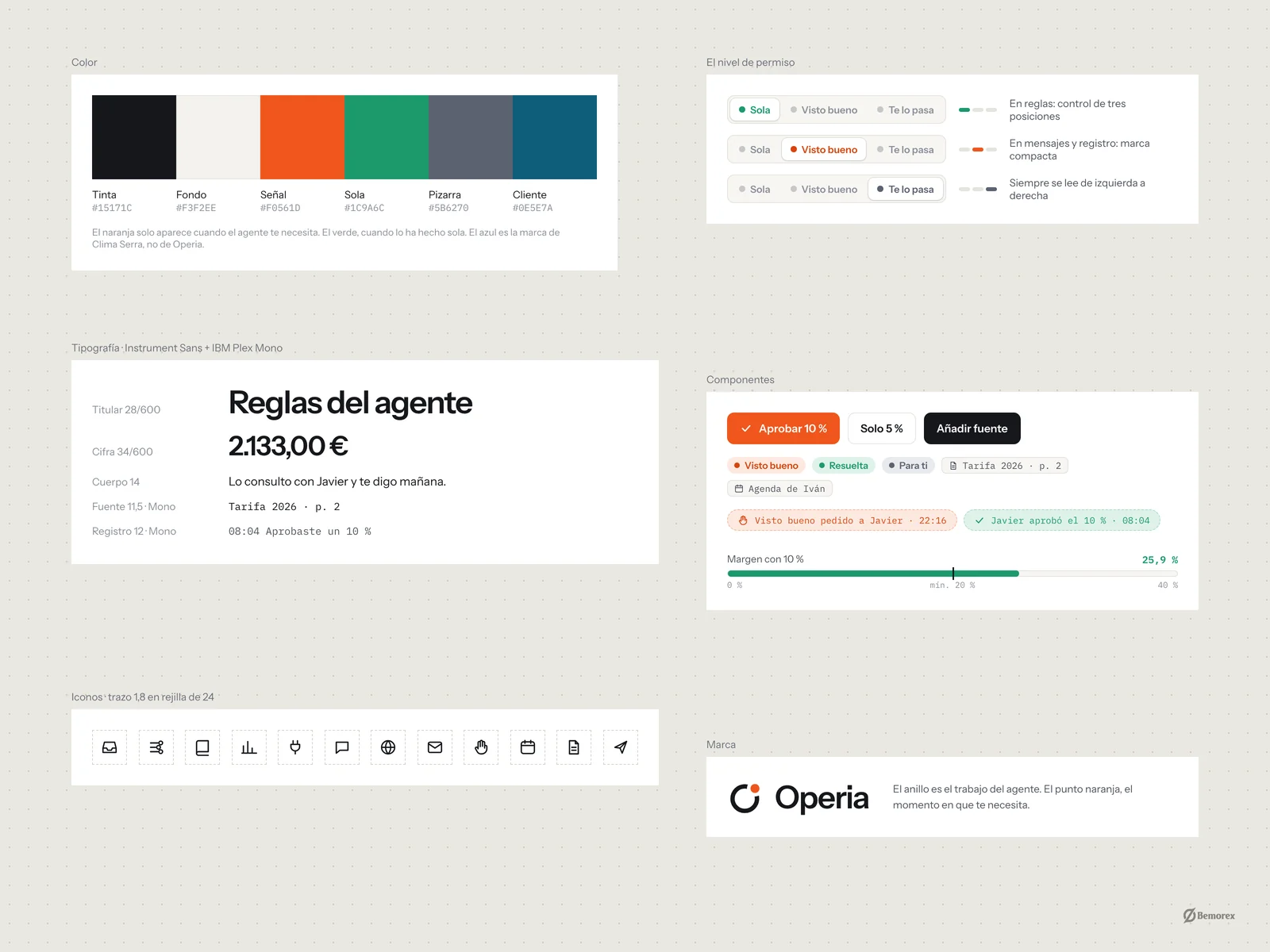This screenshot has height=952, width=1270.
Task: Choose 'Sola' in the row with Visto bueno active
Action: 754,149
